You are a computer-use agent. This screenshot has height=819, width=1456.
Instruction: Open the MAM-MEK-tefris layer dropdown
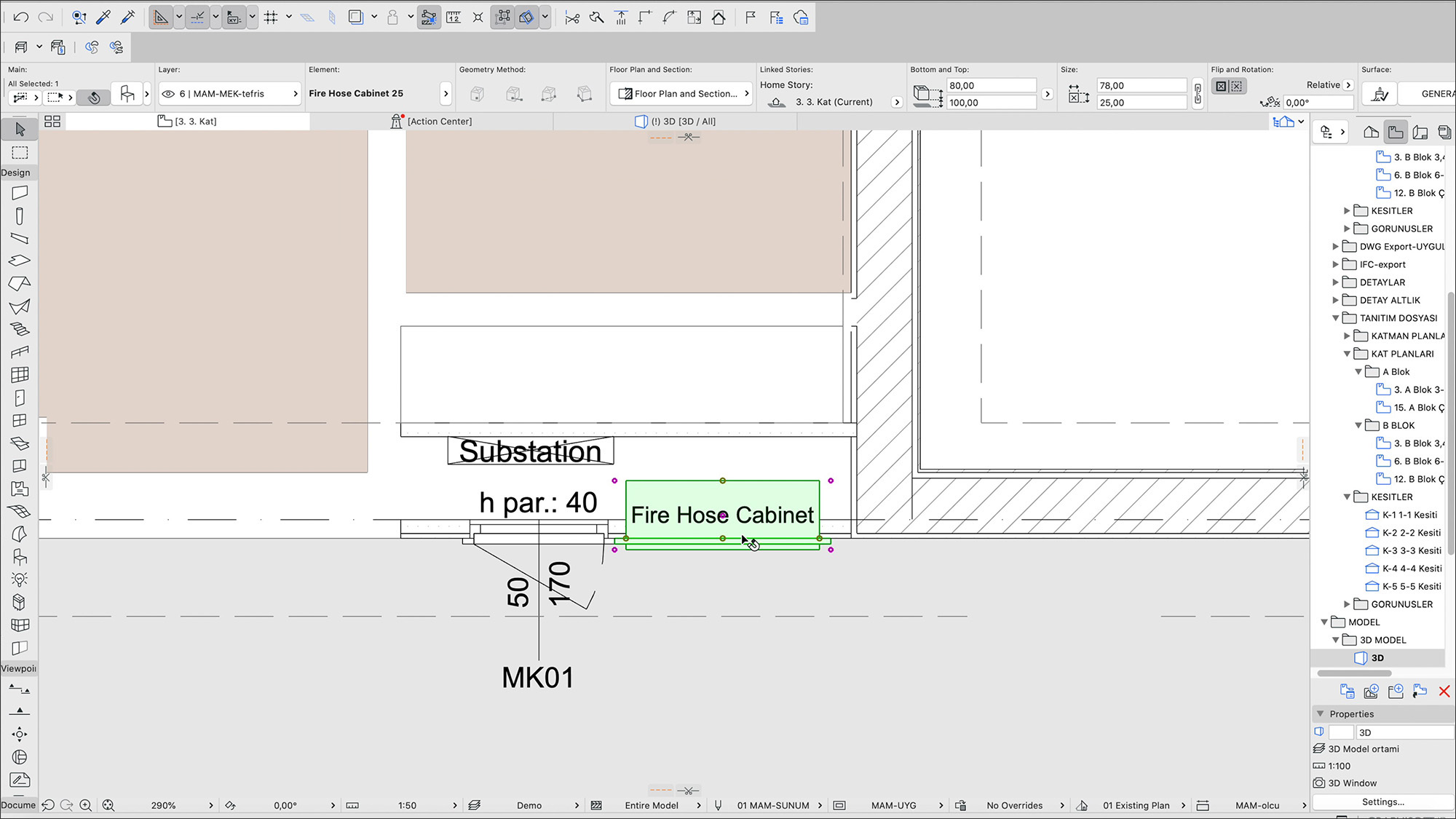tap(230, 94)
